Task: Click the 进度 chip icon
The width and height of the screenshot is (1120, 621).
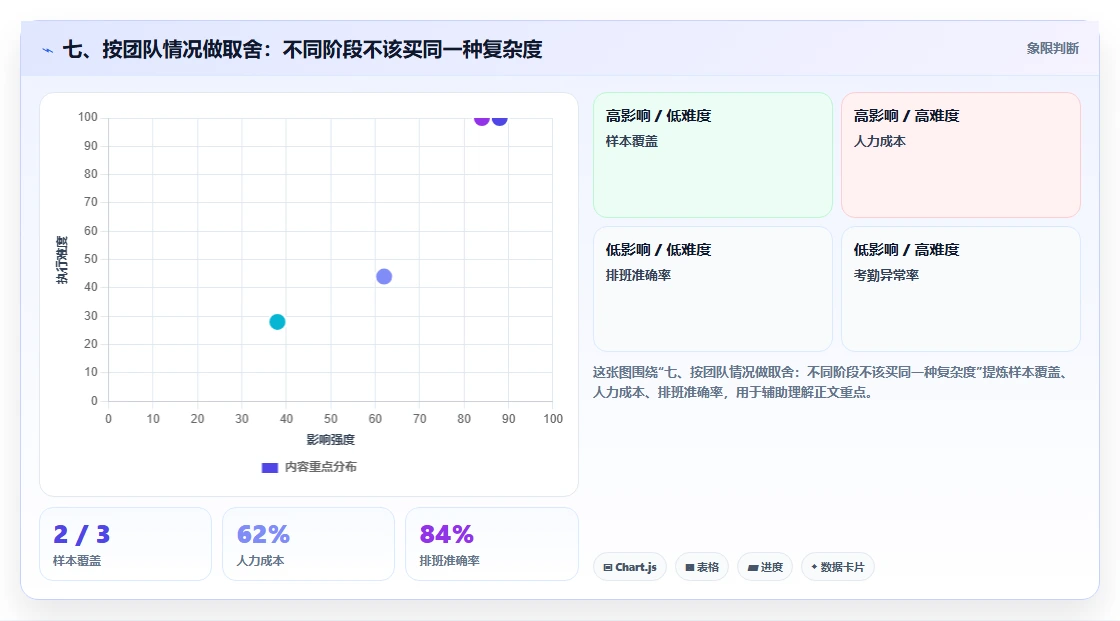Action: 753,567
